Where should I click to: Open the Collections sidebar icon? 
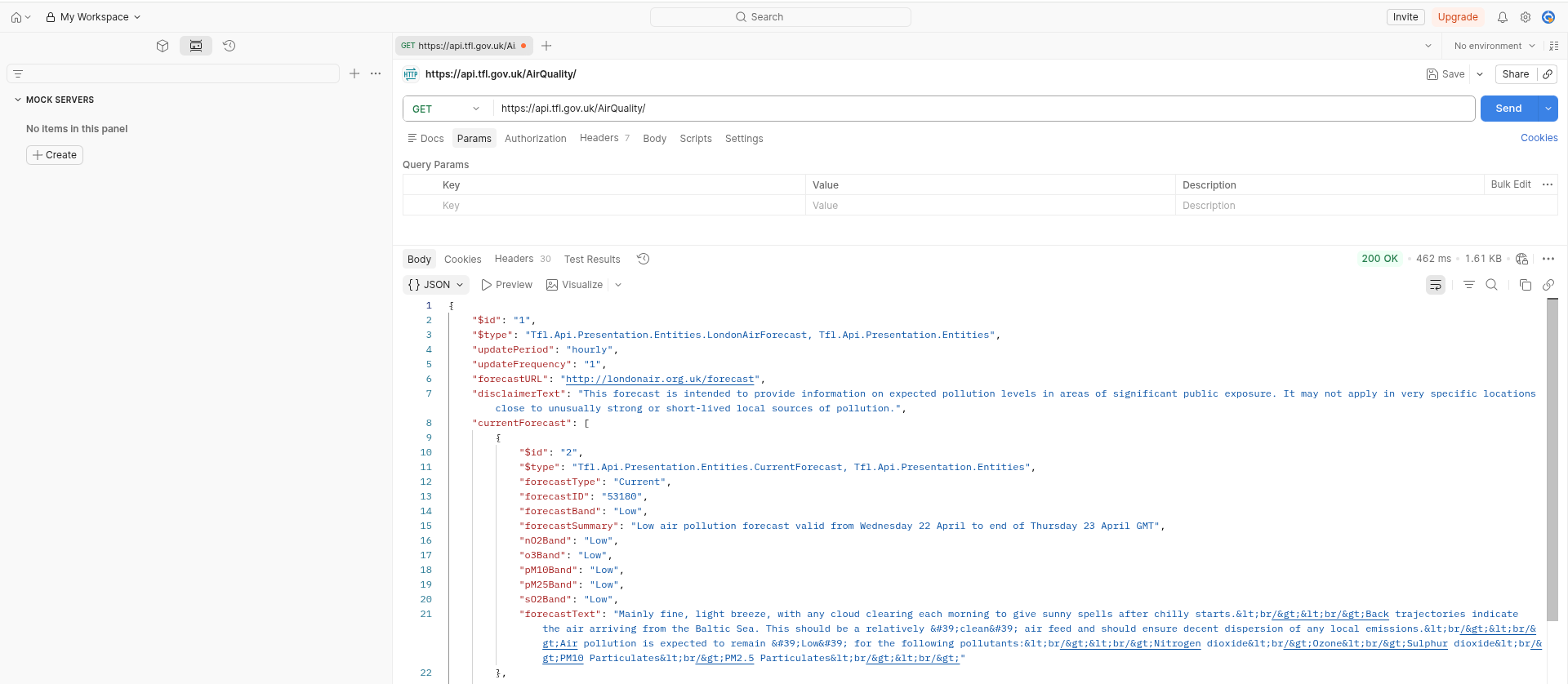pos(163,46)
